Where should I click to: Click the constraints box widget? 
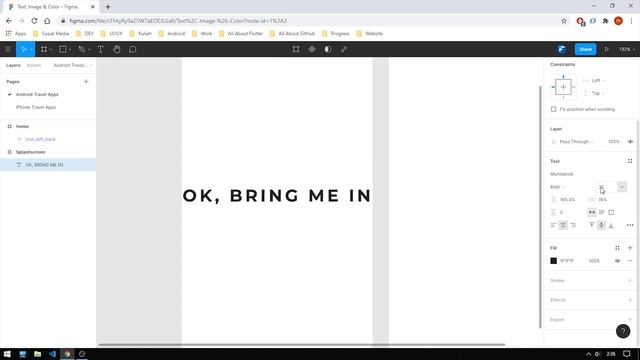[x=563, y=87]
